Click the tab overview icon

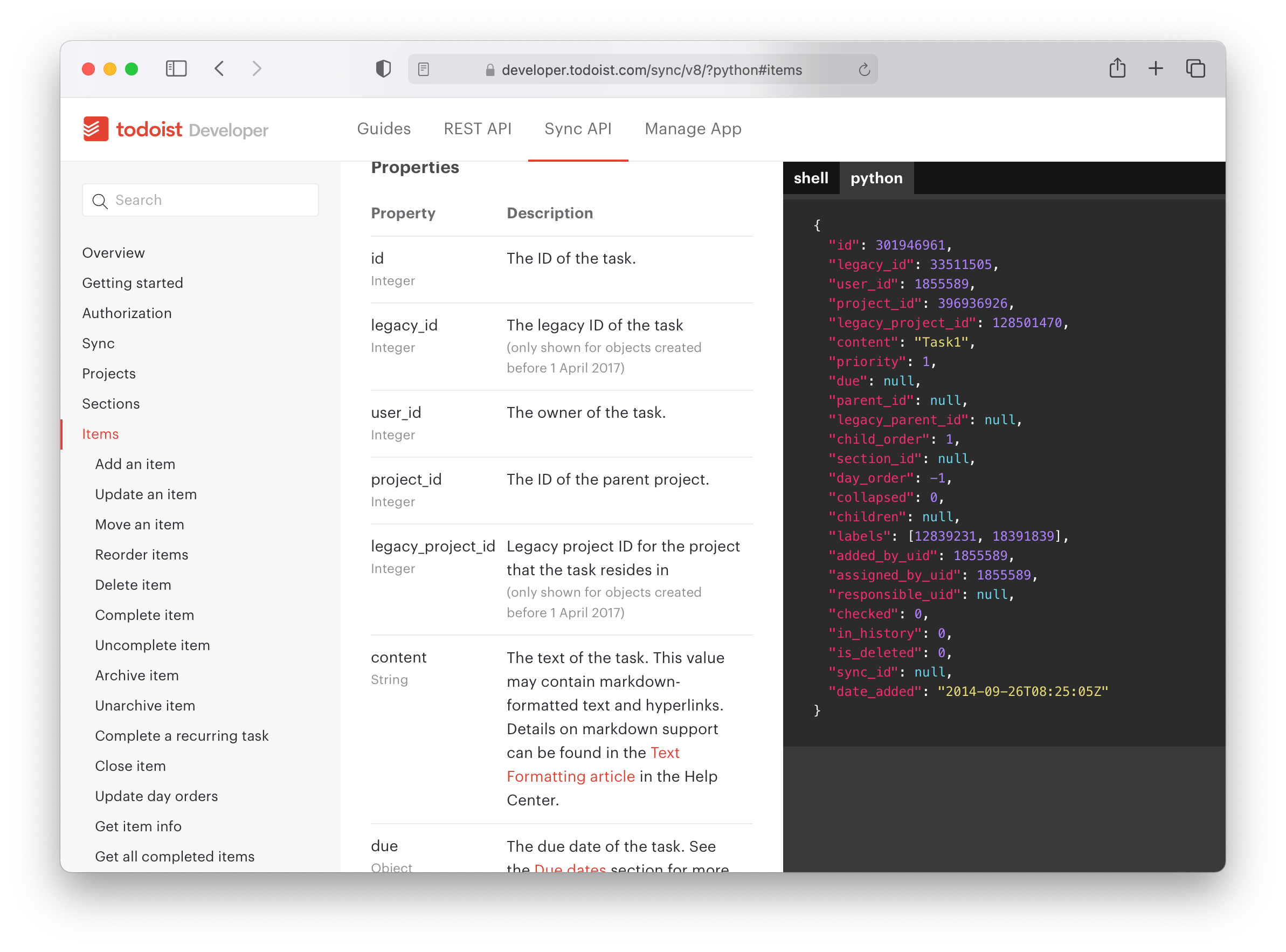point(1195,68)
